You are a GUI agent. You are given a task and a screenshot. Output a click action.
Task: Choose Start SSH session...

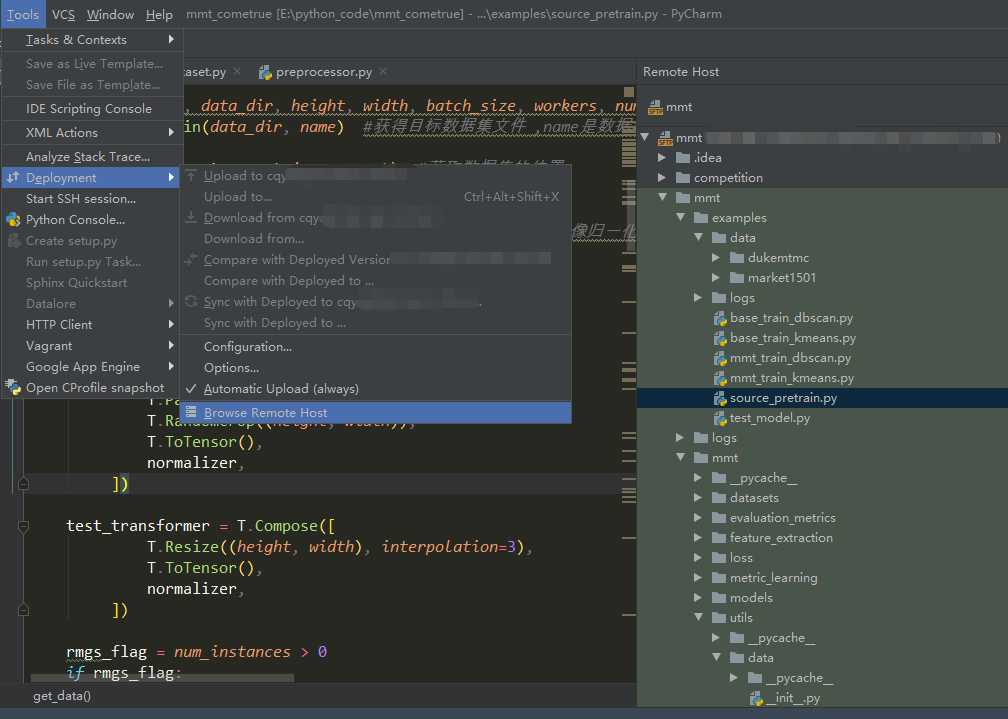(x=80, y=199)
